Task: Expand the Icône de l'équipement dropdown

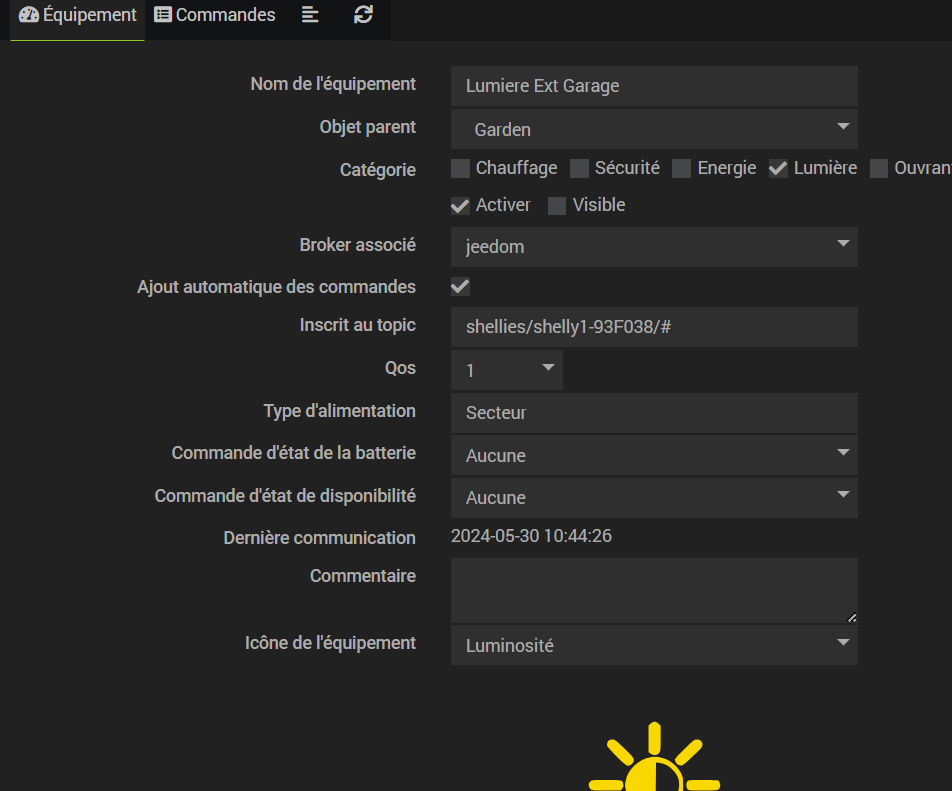Action: [x=654, y=645]
